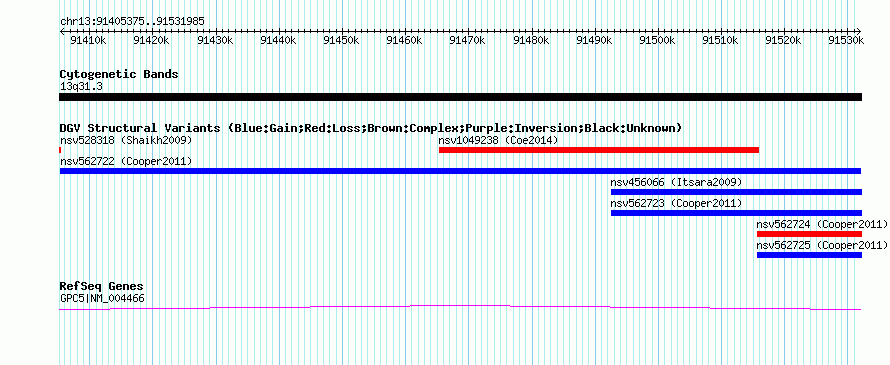Screen dimensions: 890x365
Task: Click the 91500k ruler position
Action: (x=657, y=40)
